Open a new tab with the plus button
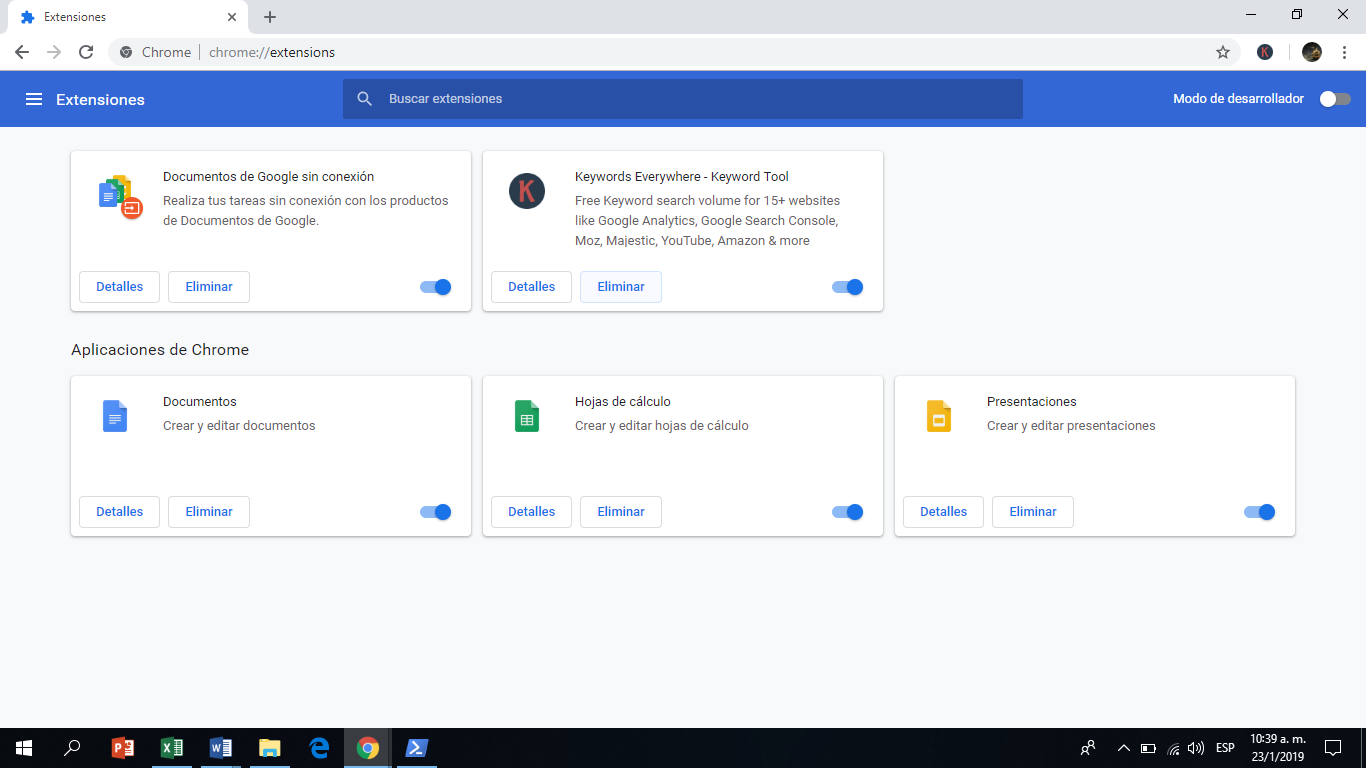Image resolution: width=1366 pixels, height=768 pixels. pyautogui.click(x=270, y=17)
